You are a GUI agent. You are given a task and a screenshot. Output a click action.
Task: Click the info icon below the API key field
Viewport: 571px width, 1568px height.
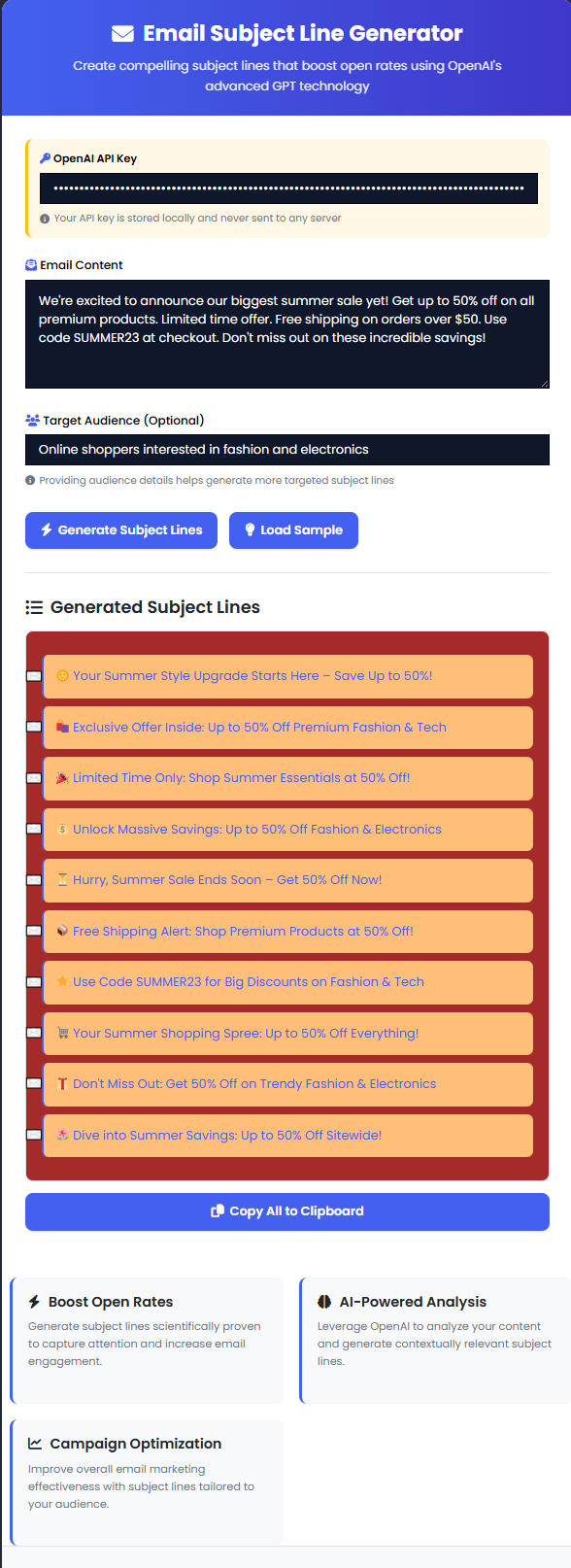(x=45, y=219)
